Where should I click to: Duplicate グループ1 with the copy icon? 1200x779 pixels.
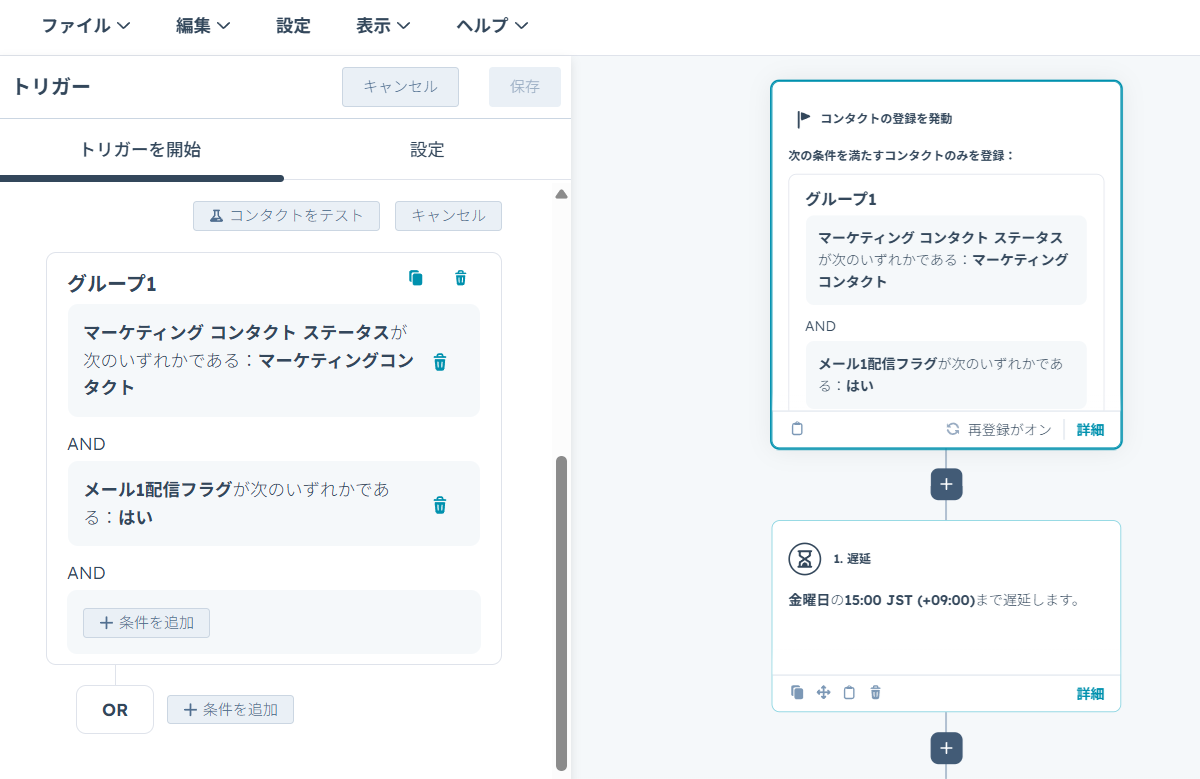coord(416,278)
